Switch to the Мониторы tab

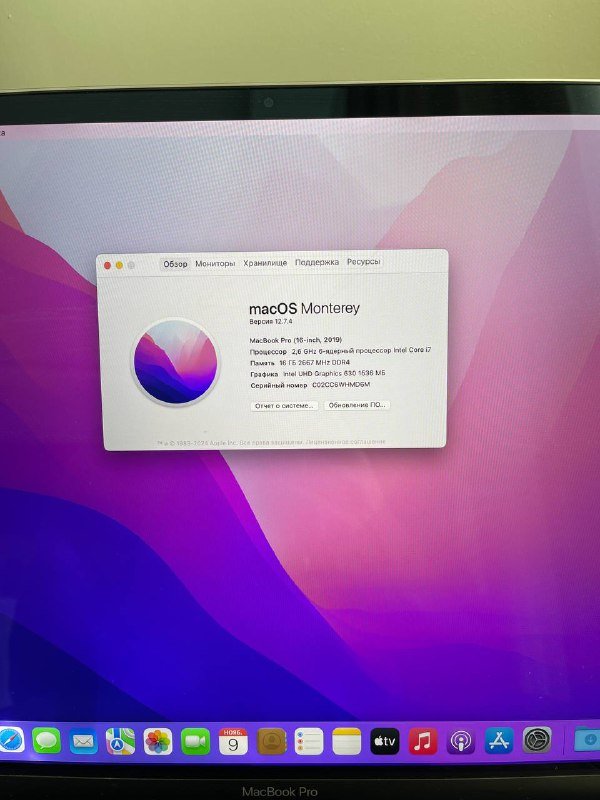(215, 263)
